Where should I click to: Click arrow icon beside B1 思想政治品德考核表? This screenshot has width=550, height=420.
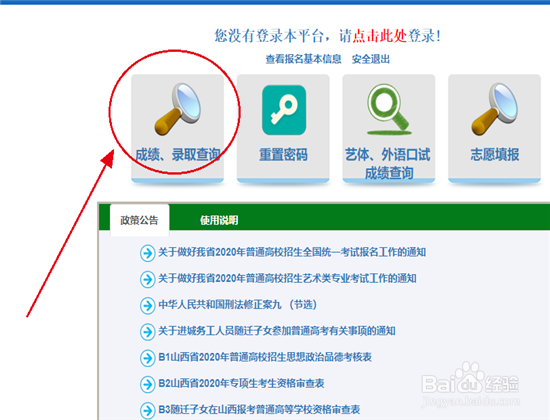[147, 358]
